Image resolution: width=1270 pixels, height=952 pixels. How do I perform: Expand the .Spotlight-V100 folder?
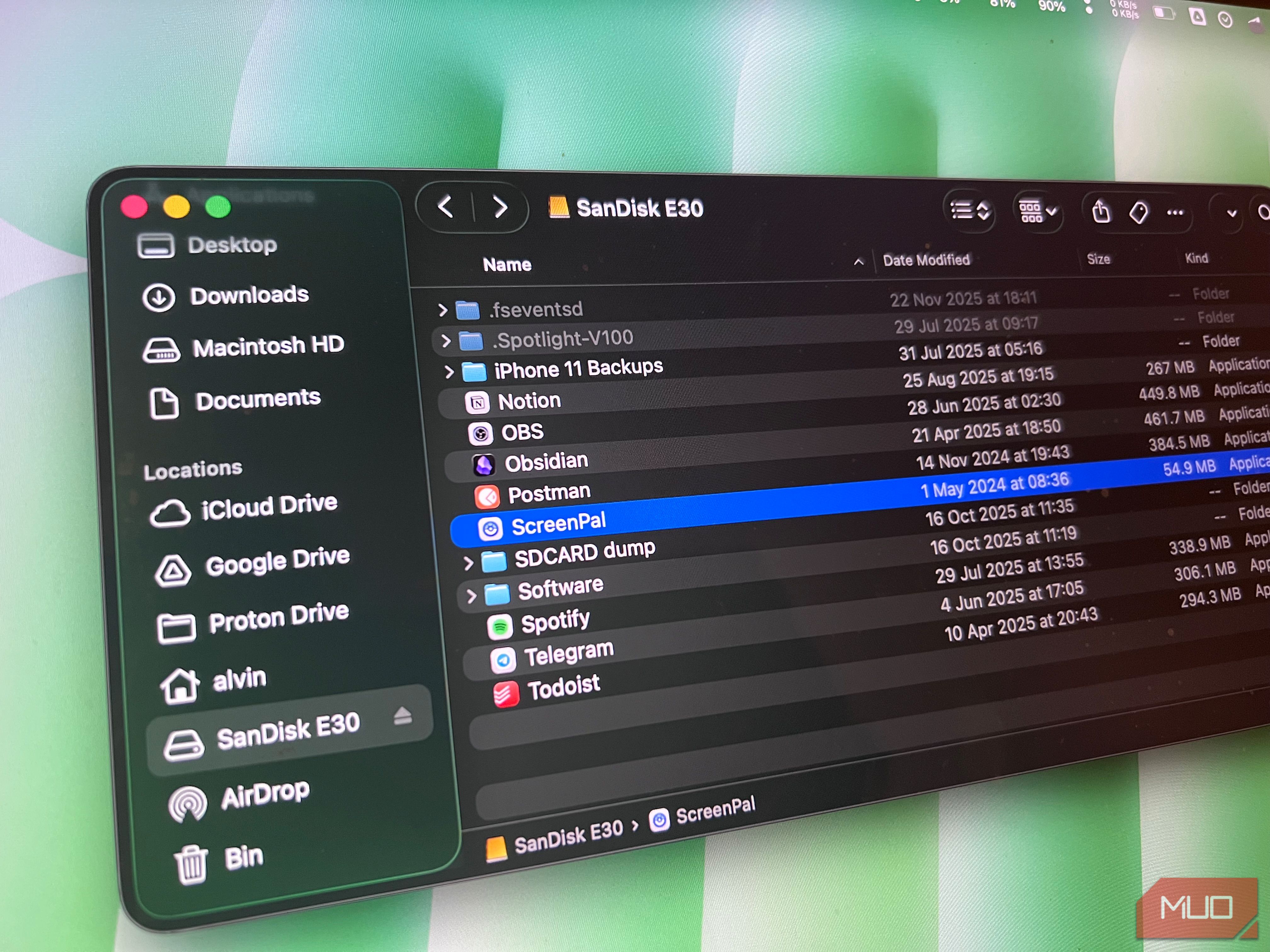coord(445,341)
